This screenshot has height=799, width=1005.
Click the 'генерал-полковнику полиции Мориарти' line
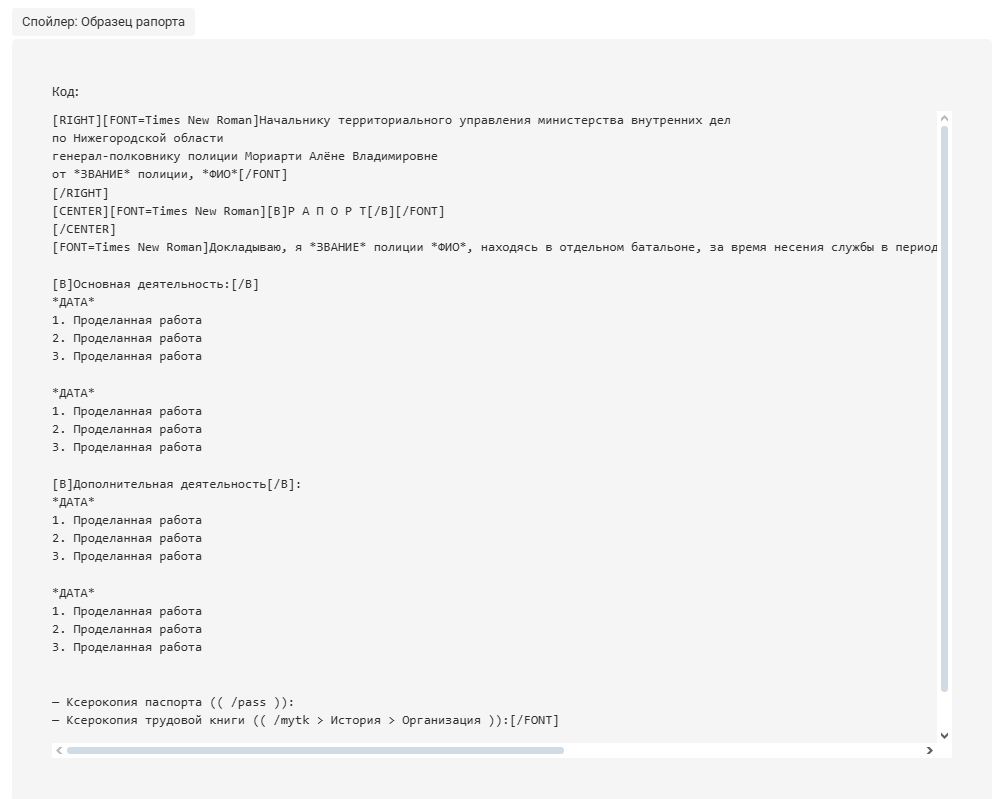pos(245,156)
